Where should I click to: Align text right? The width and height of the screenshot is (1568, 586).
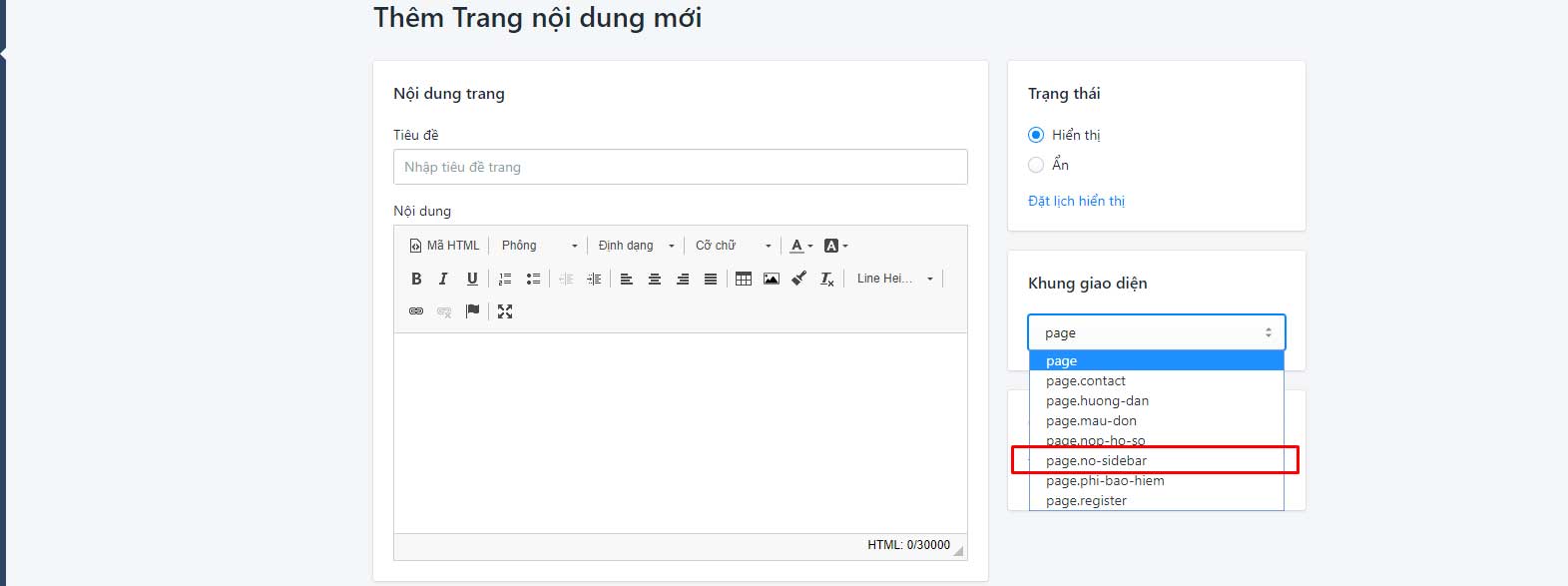[x=683, y=279]
